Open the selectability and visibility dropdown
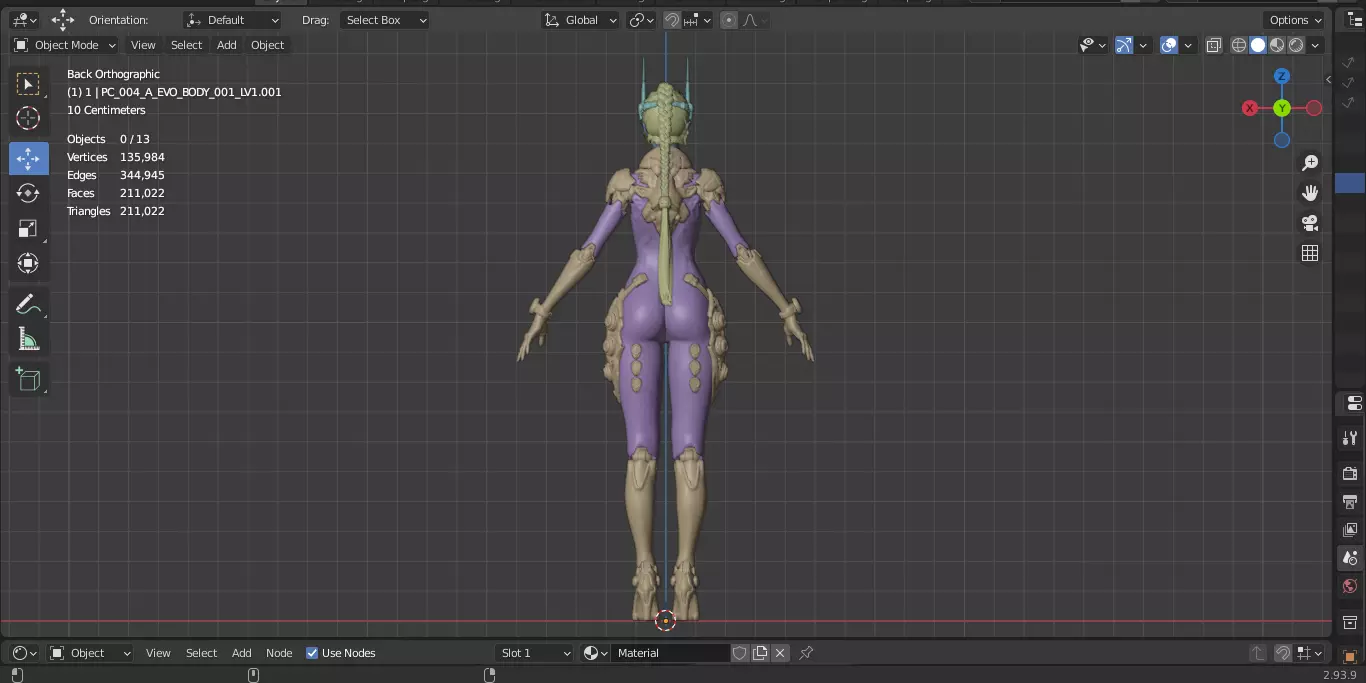This screenshot has height=683, width=1366. 1093,45
